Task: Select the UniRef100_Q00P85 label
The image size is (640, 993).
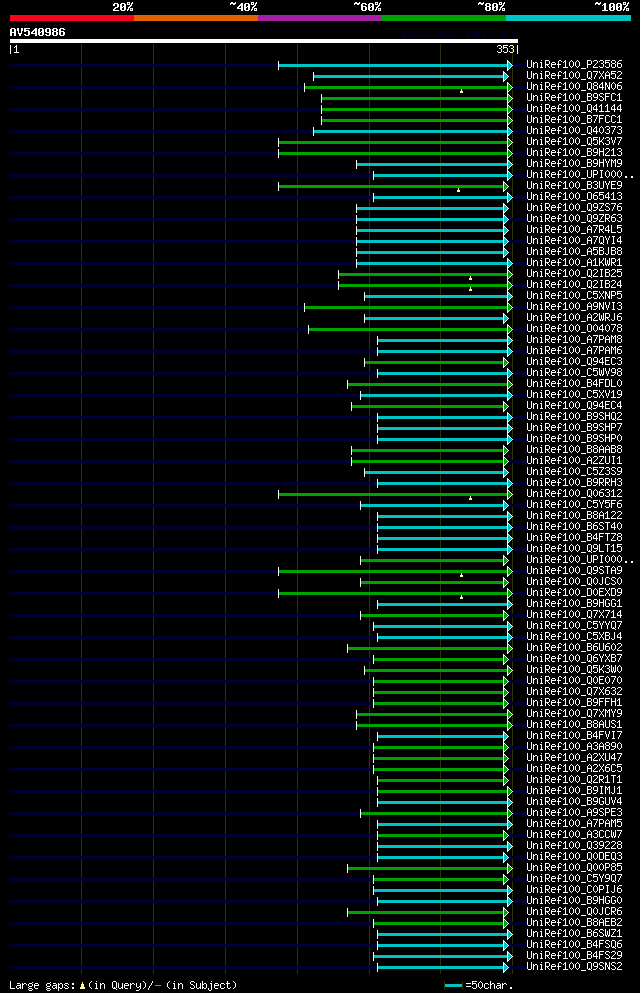Action: click(x=574, y=868)
